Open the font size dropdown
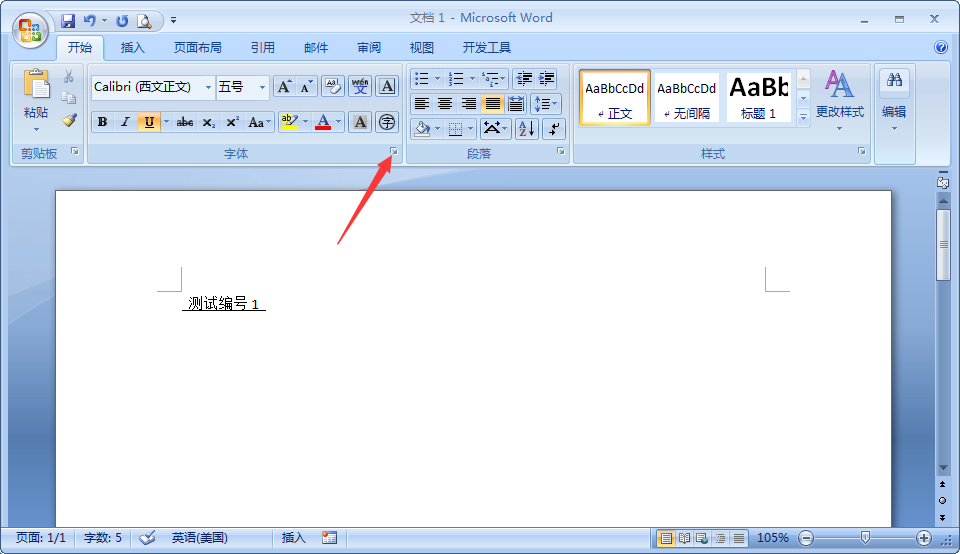The width and height of the screenshot is (960, 554). click(262, 88)
